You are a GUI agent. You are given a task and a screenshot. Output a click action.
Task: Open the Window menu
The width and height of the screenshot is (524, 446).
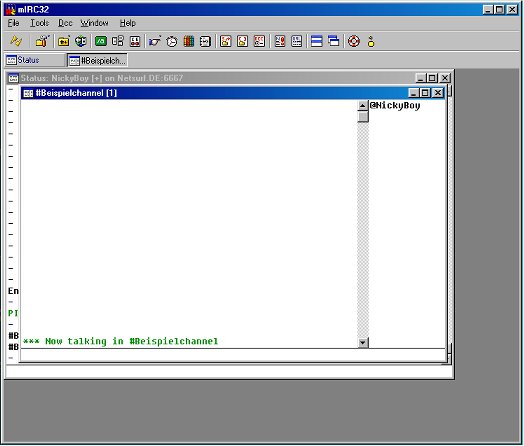point(94,23)
